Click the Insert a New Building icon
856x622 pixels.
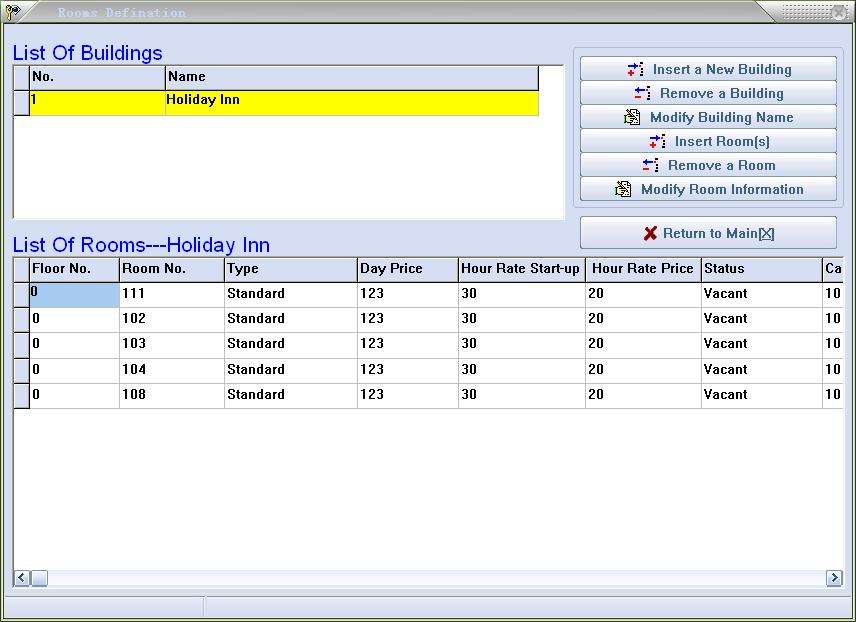pyautogui.click(x=635, y=69)
